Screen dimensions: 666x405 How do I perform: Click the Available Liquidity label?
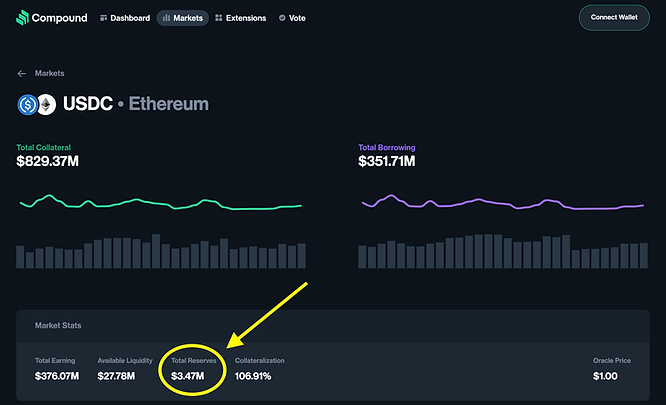pyautogui.click(x=125, y=360)
